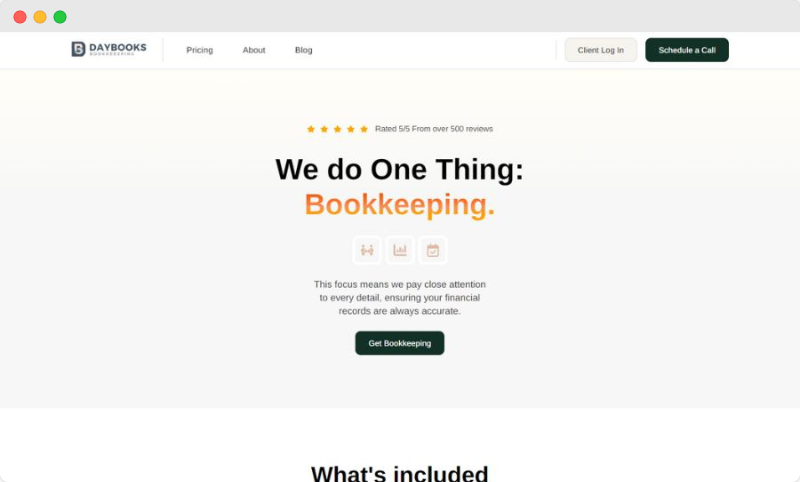Click the calendar checkmark icon tile
800x482 pixels.
pyautogui.click(x=433, y=250)
